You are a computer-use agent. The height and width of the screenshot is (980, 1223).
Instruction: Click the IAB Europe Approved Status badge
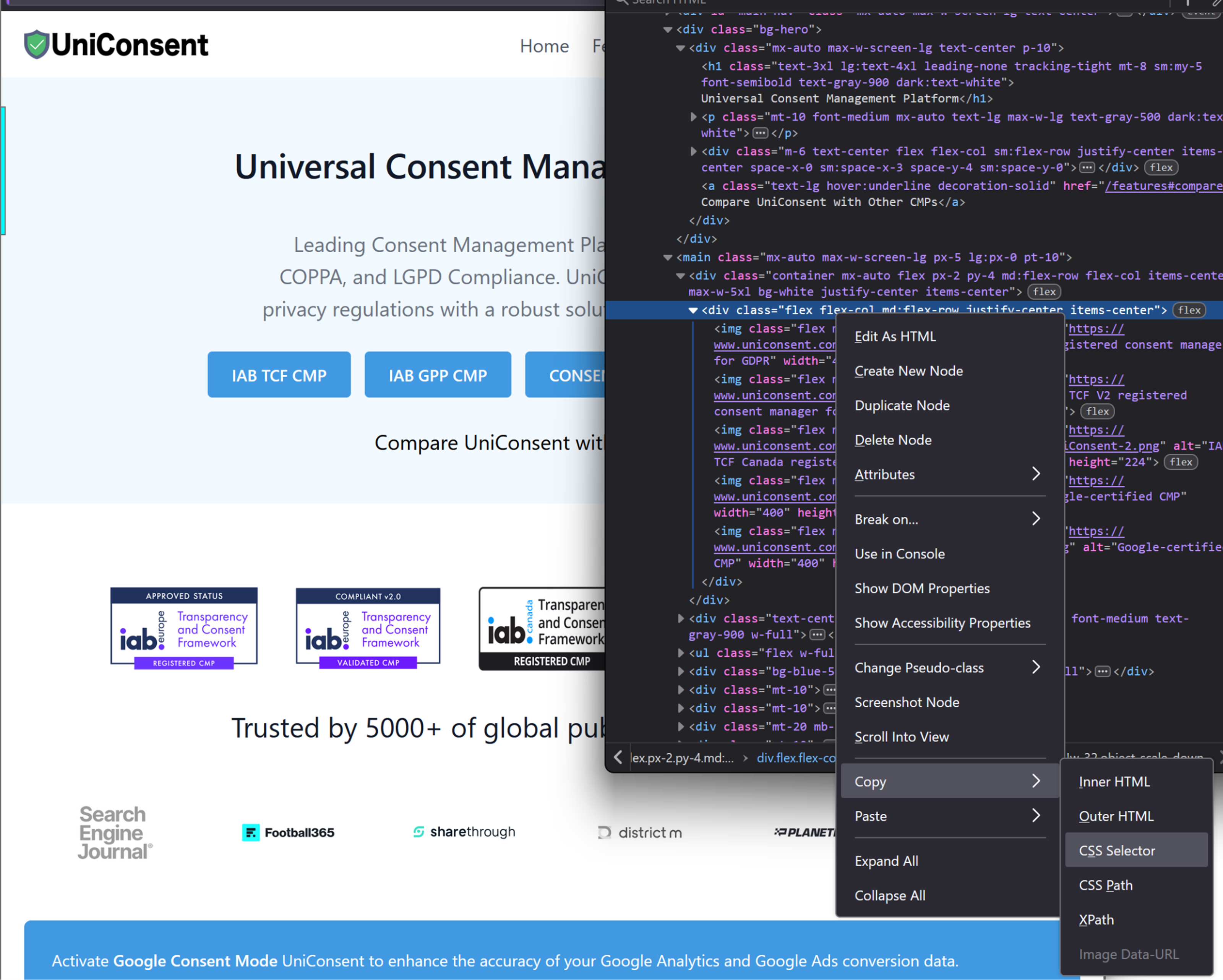tap(184, 628)
